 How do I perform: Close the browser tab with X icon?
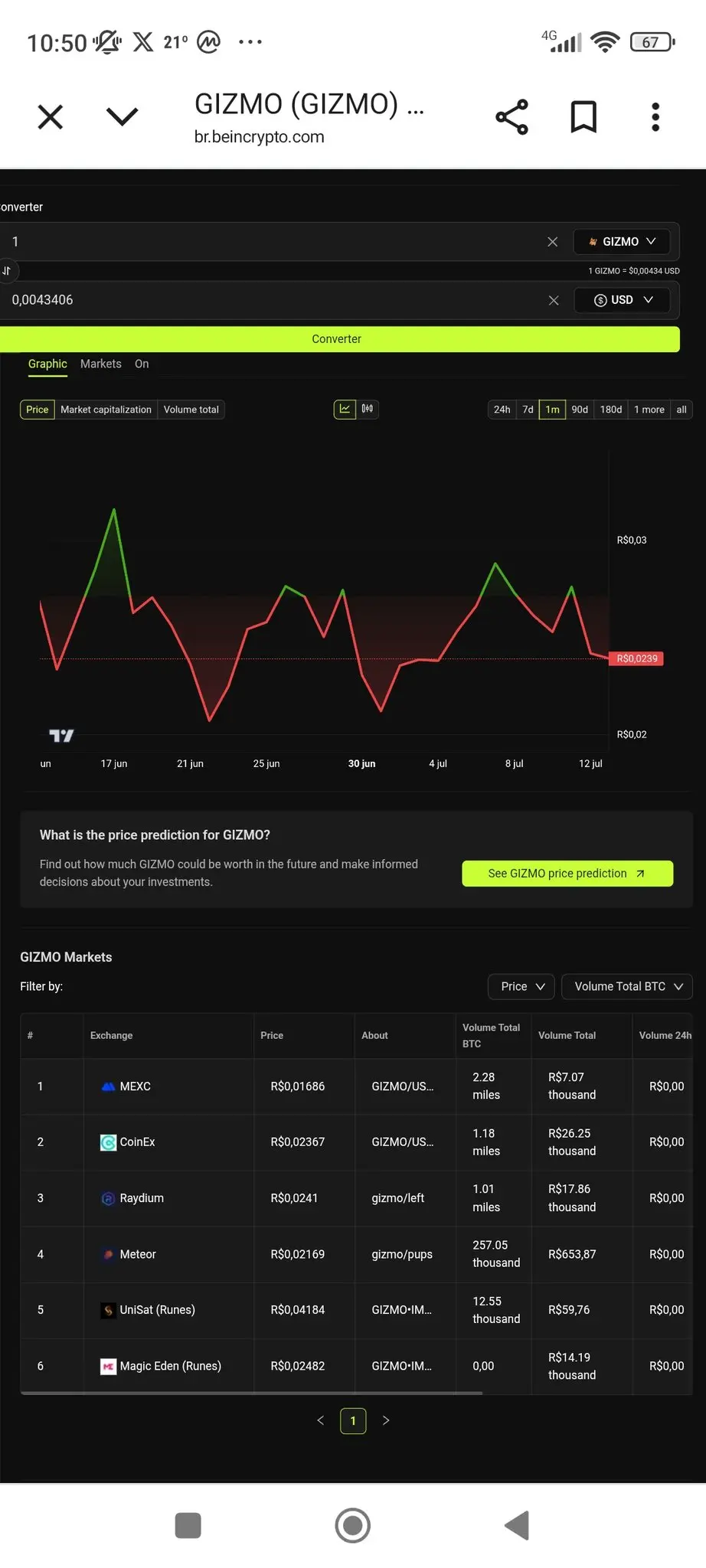pos(51,117)
